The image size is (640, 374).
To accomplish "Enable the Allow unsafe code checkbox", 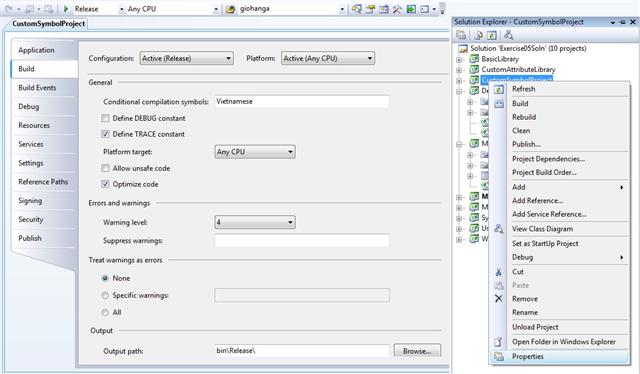I will click(105, 168).
